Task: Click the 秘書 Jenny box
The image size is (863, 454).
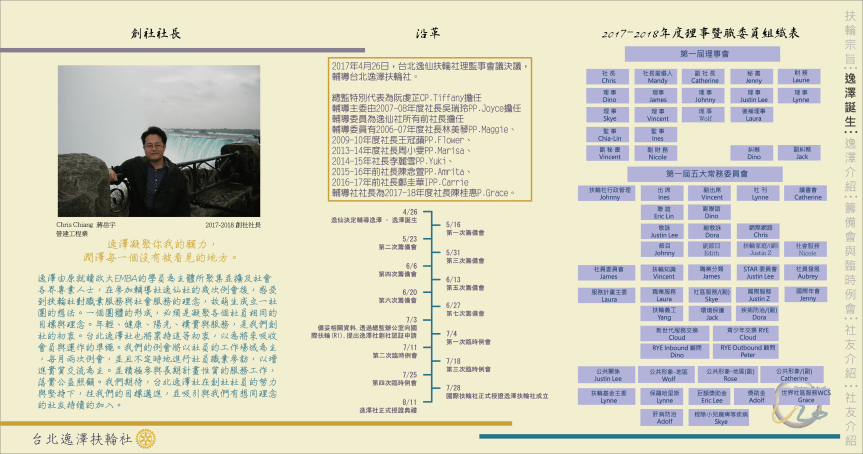Action: point(753,76)
